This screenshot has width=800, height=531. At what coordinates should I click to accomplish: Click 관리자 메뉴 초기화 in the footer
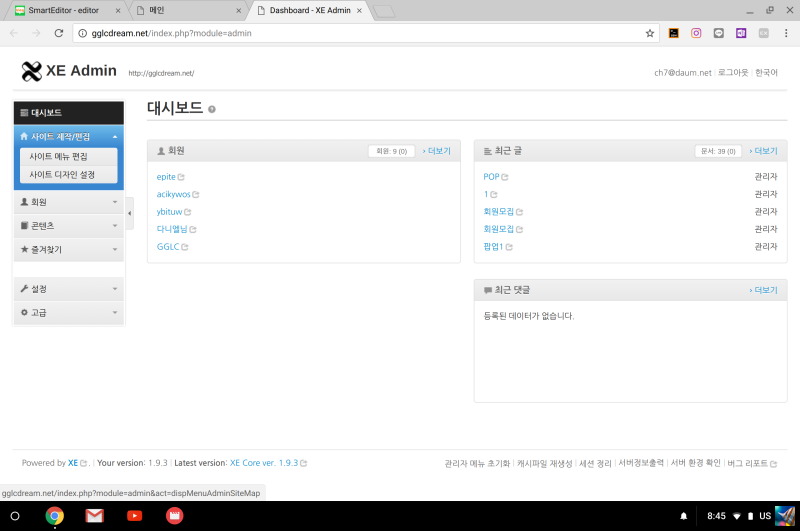(x=477, y=463)
